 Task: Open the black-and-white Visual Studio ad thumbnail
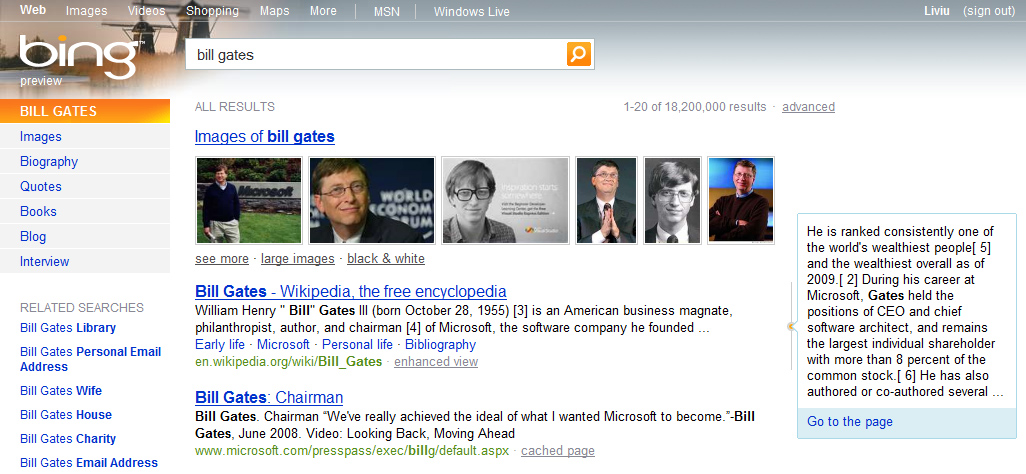505,200
